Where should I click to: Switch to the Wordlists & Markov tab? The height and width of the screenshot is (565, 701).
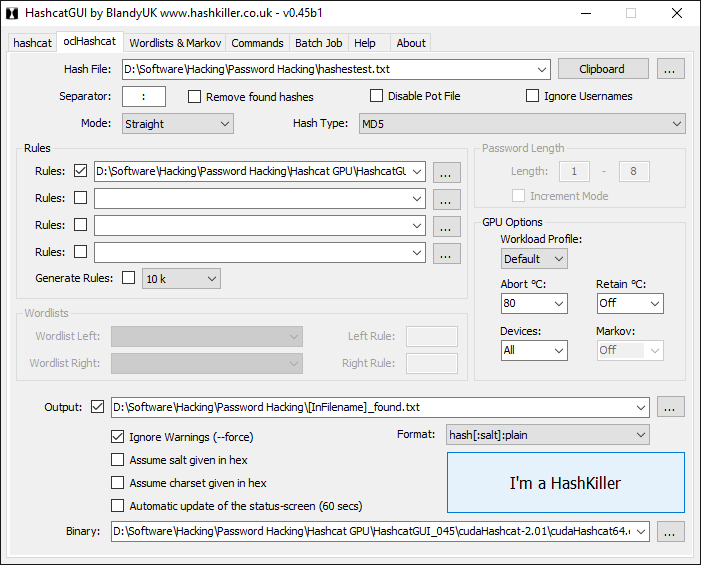tap(175, 43)
